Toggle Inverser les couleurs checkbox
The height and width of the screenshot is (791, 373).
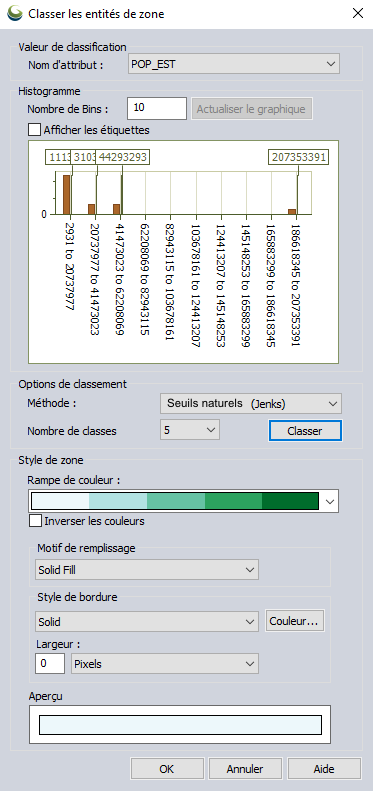coord(35,521)
